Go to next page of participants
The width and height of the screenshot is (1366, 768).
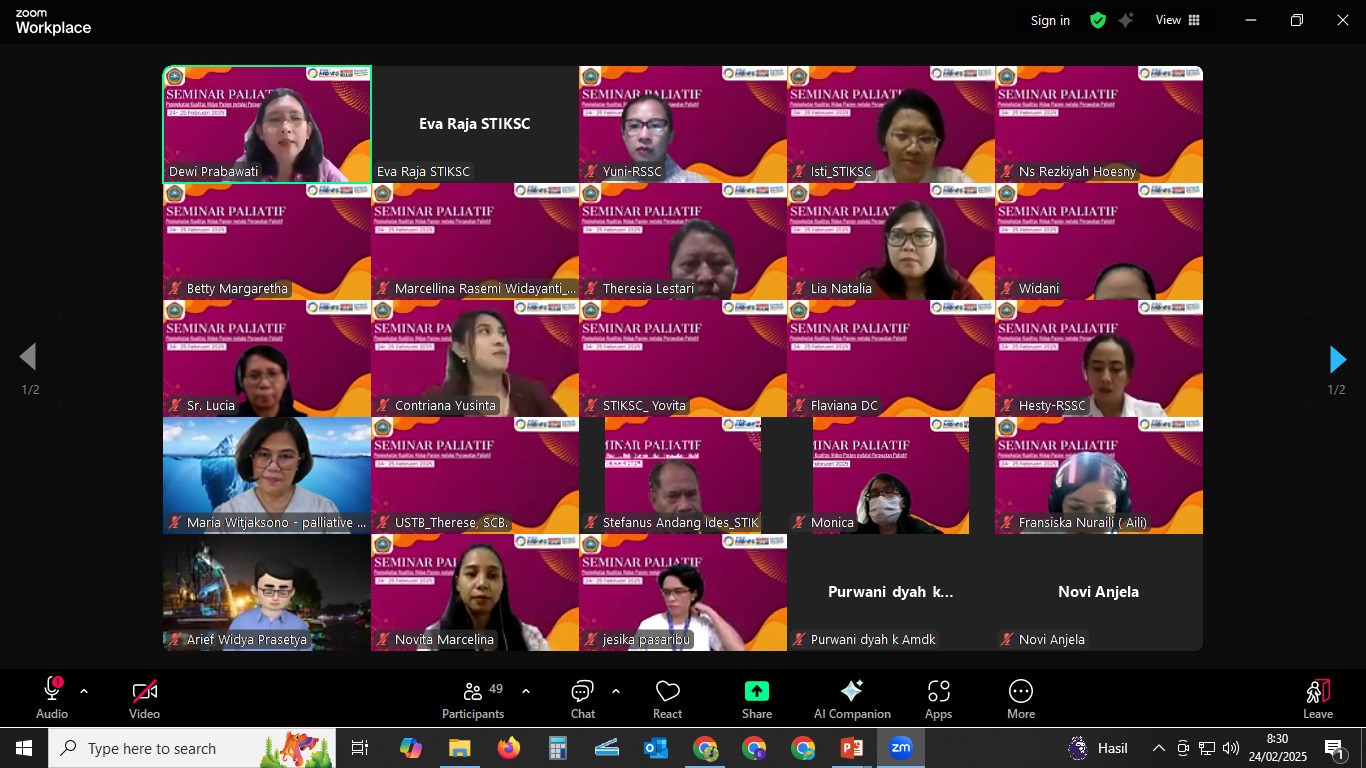[1337, 359]
